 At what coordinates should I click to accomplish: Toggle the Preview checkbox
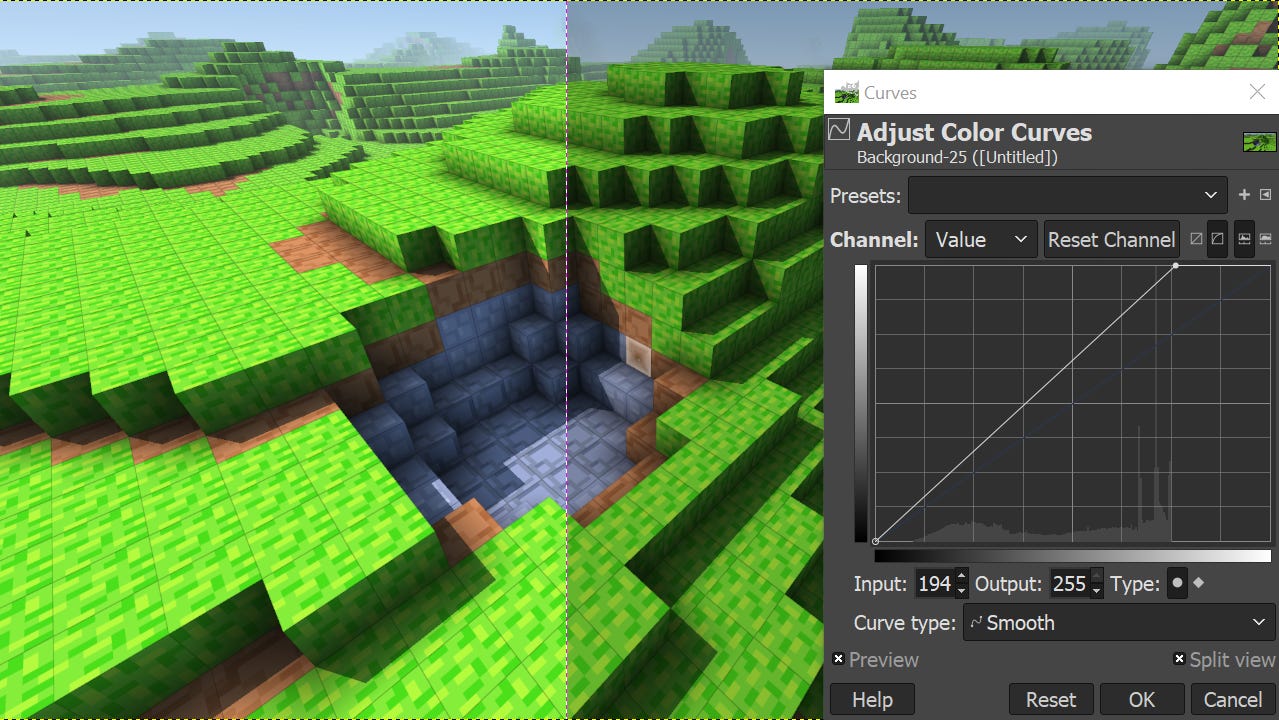point(838,659)
